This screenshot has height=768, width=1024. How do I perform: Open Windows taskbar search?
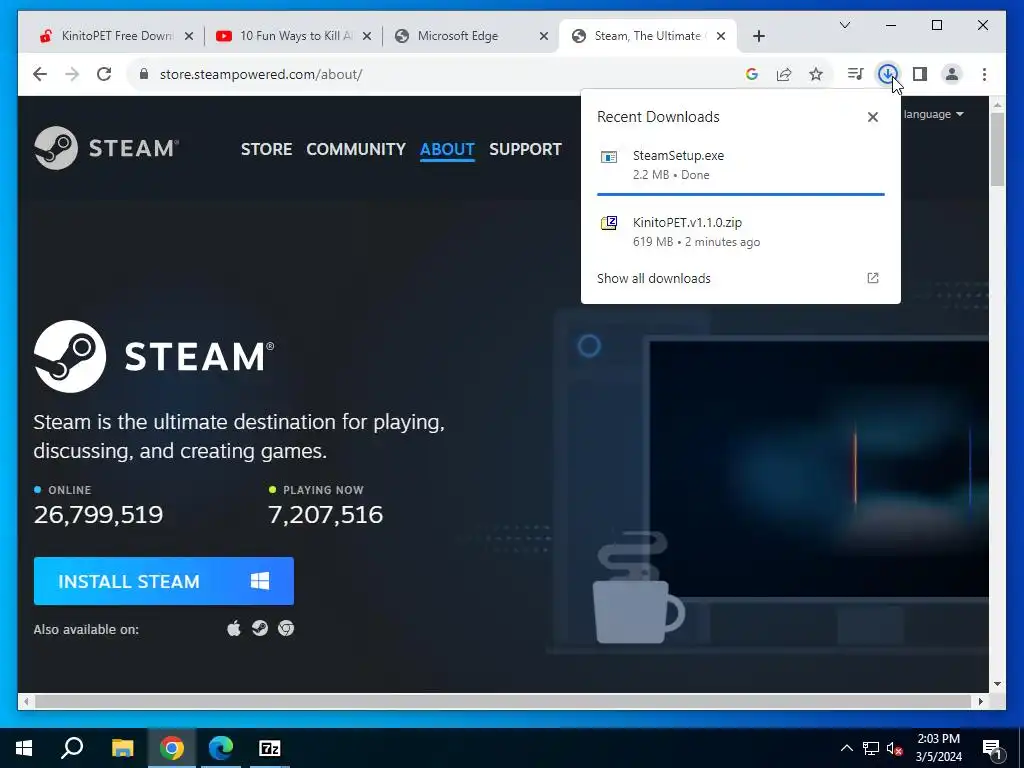click(72, 748)
